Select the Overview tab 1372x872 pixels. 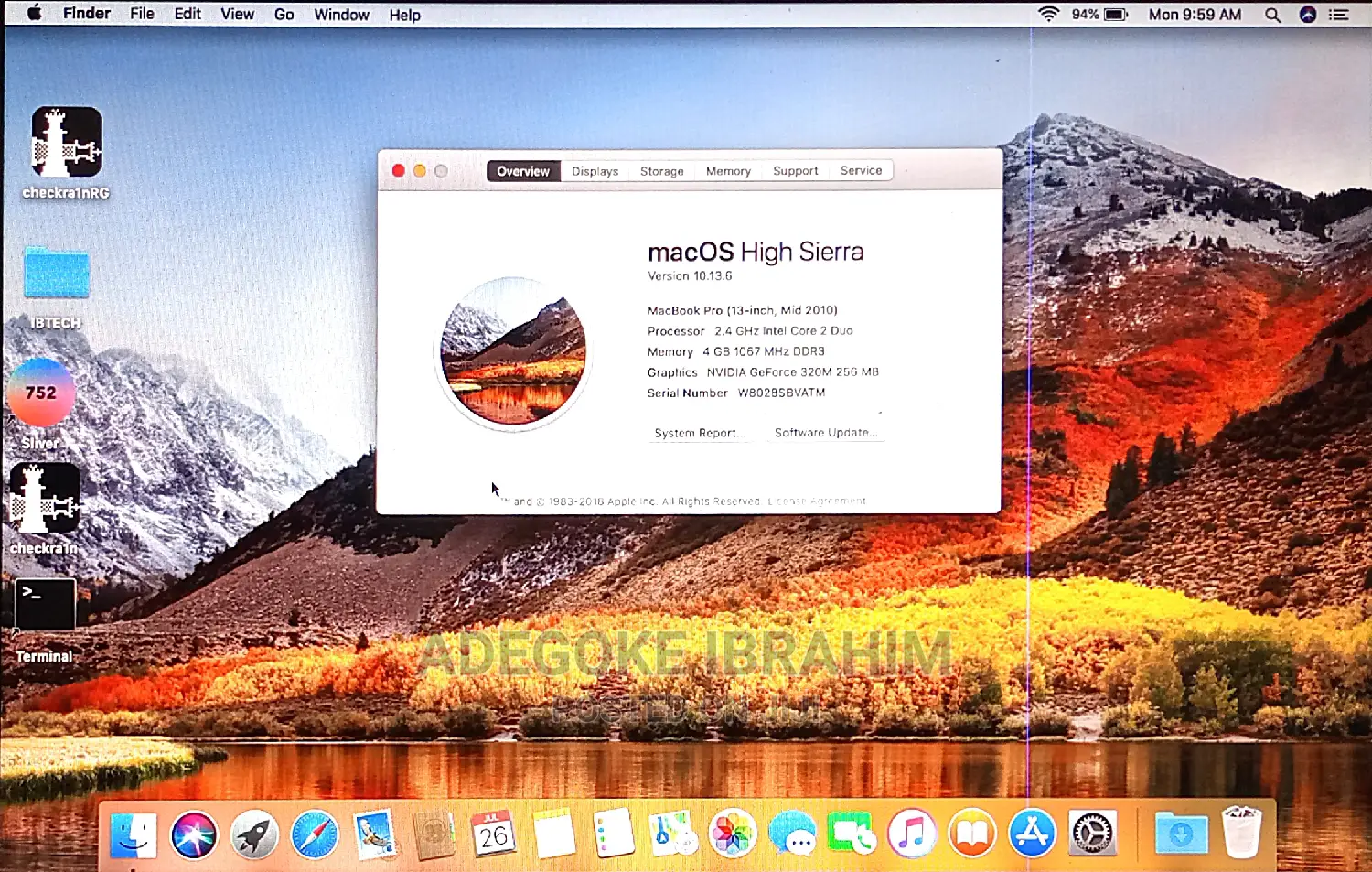point(523,171)
